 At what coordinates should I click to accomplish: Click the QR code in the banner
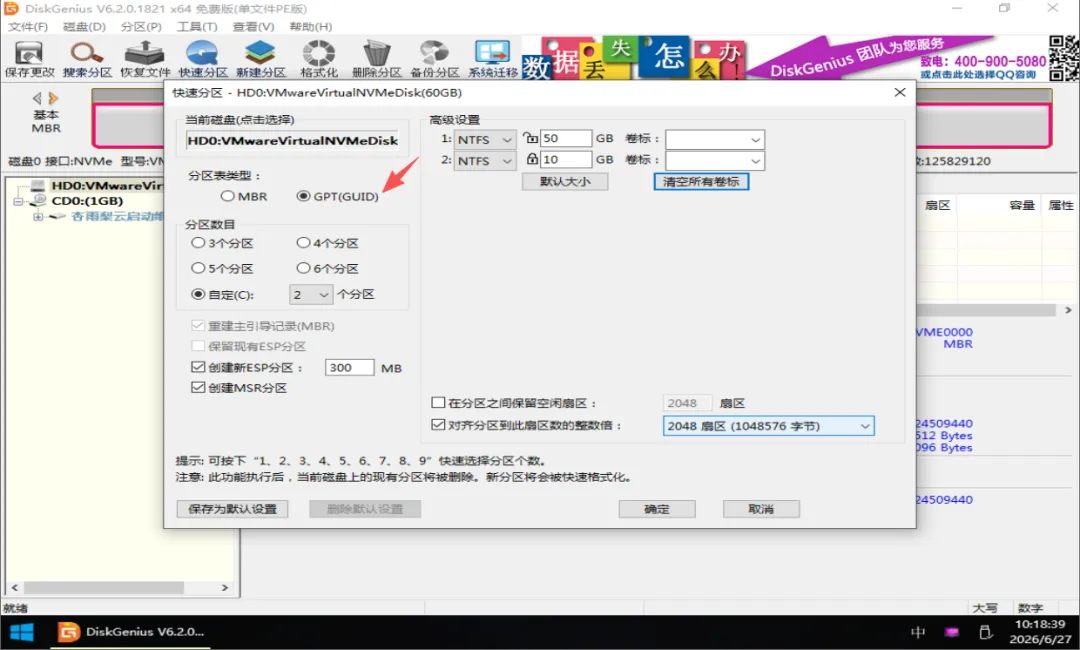click(x=1063, y=58)
